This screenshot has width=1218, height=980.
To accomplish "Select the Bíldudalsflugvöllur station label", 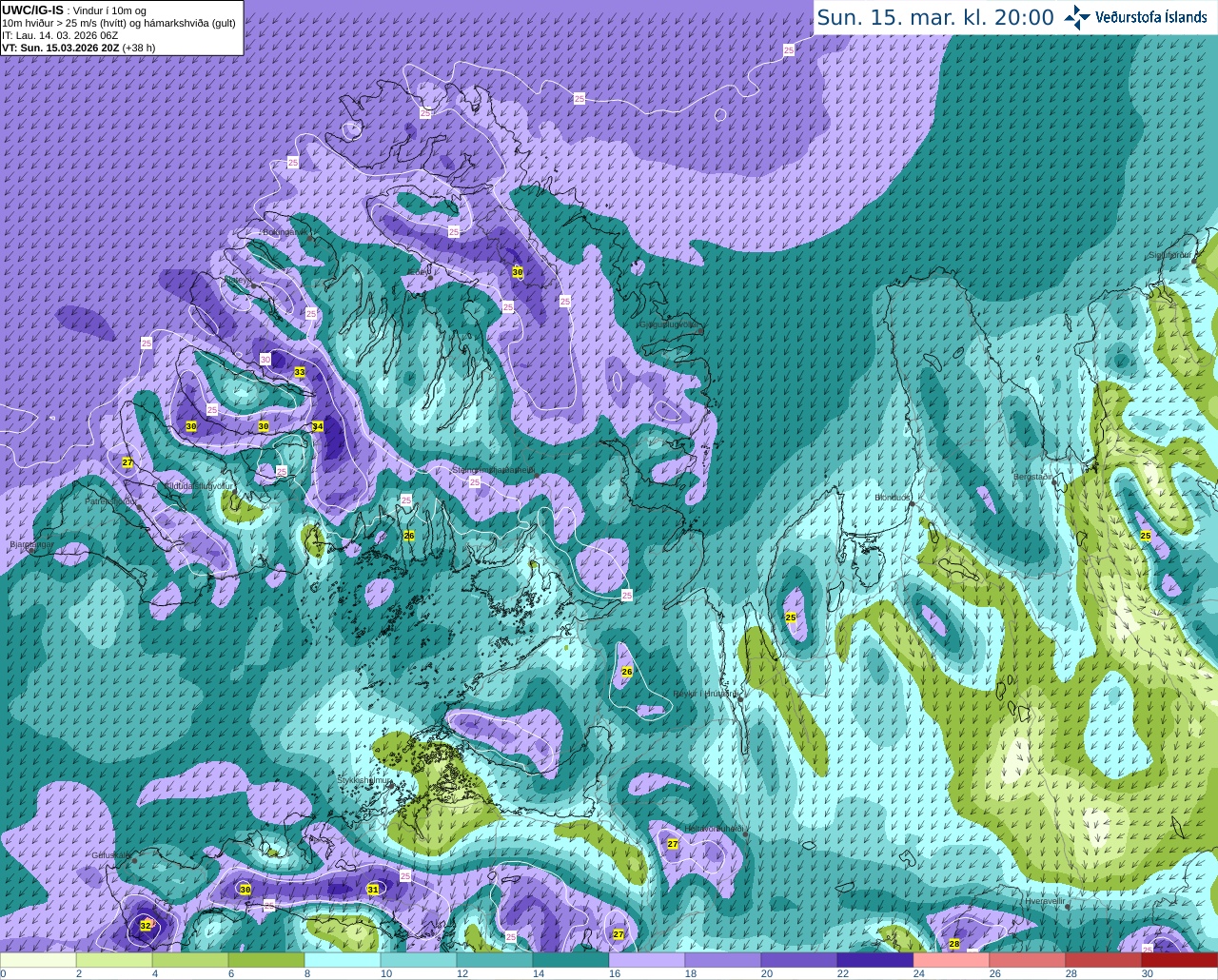I will click(x=199, y=485).
